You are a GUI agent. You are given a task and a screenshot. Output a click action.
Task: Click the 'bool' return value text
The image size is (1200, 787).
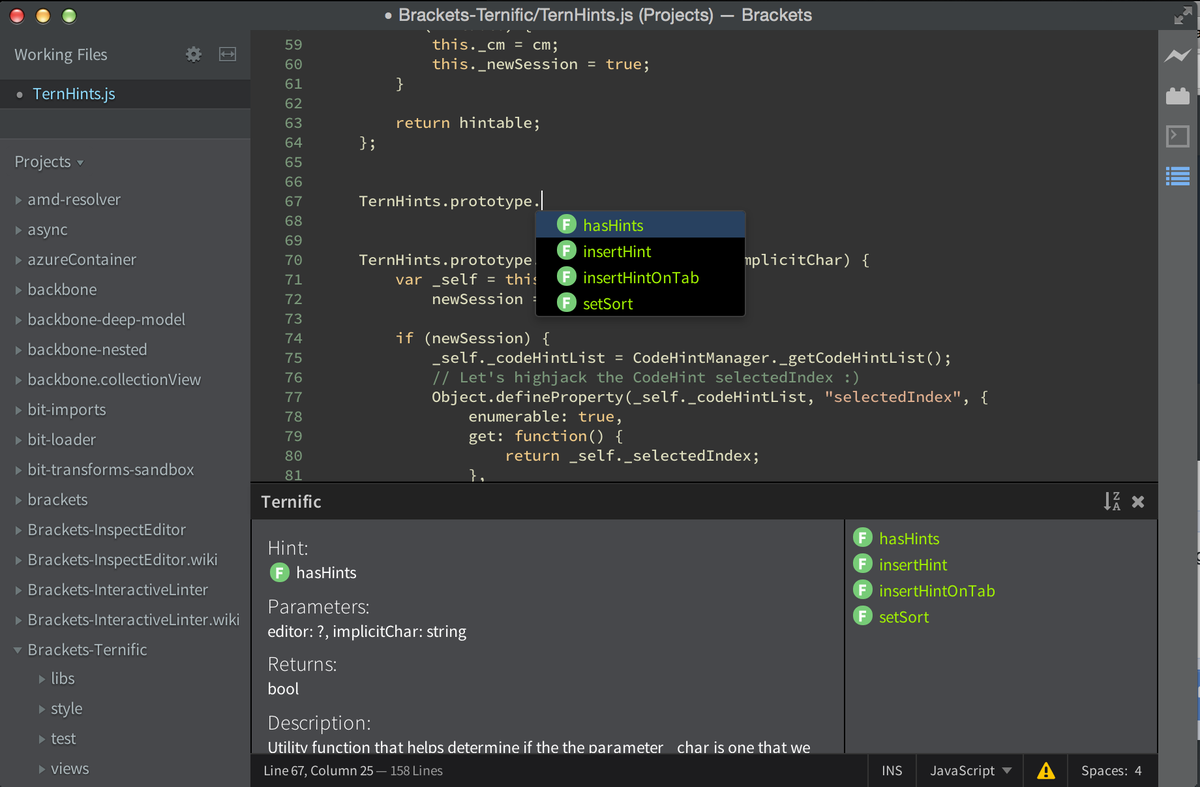(283, 689)
